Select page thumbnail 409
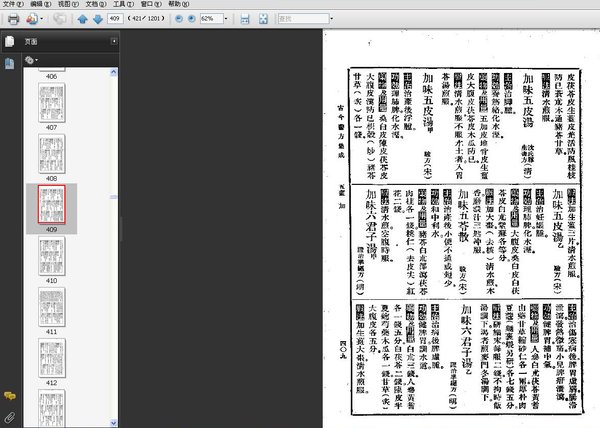The height and width of the screenshot is (428, 600). pos(52,205)
